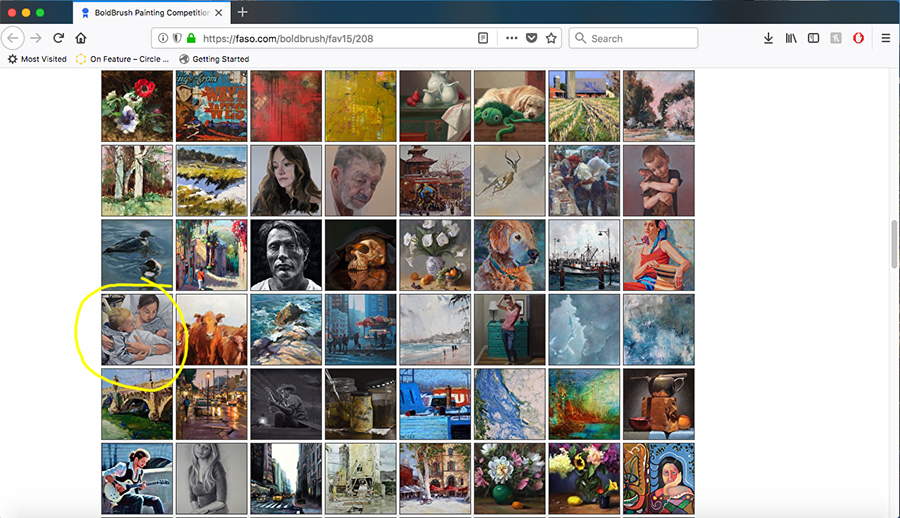Viewport: 900px width, 518px height.
Task: Open the pink blossom trees landscape
Action: (659, 106)
